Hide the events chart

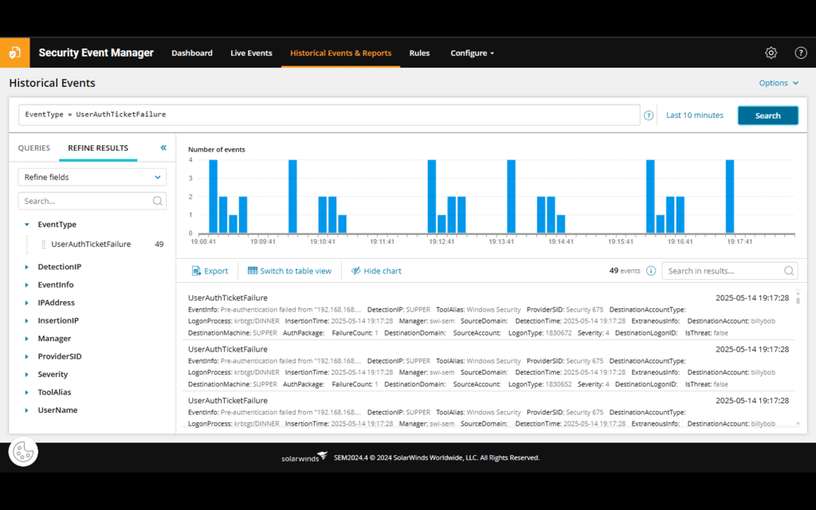pyautogui.click(x=376, y=271)
